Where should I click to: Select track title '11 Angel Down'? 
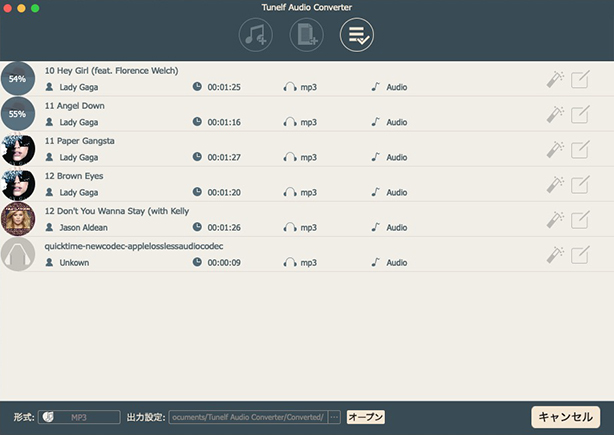tap(74, 106)
